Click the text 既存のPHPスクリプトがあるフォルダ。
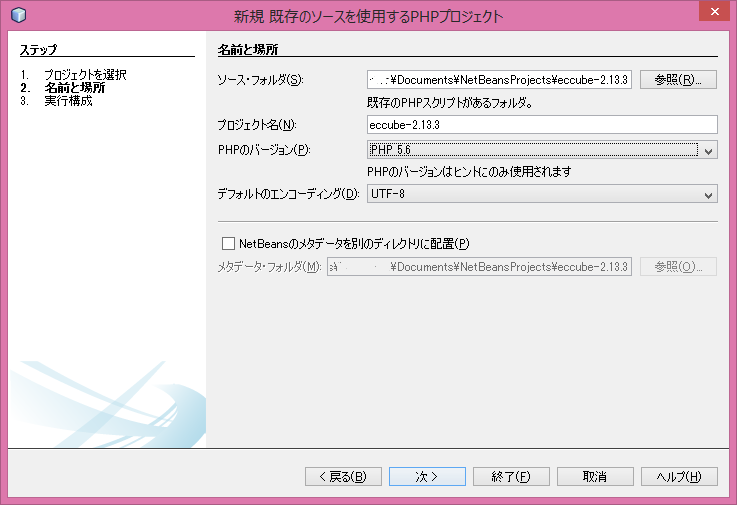Viewport: 737px width, 505px height. (450, 103)
